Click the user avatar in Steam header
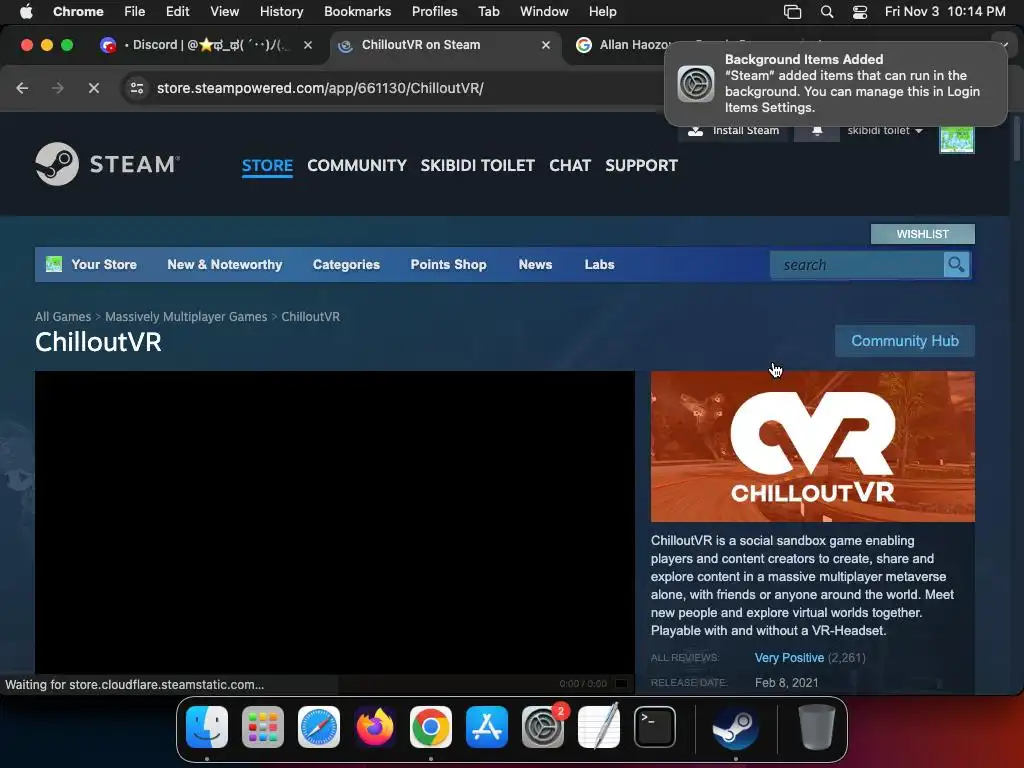 click(x=957, y=138)
